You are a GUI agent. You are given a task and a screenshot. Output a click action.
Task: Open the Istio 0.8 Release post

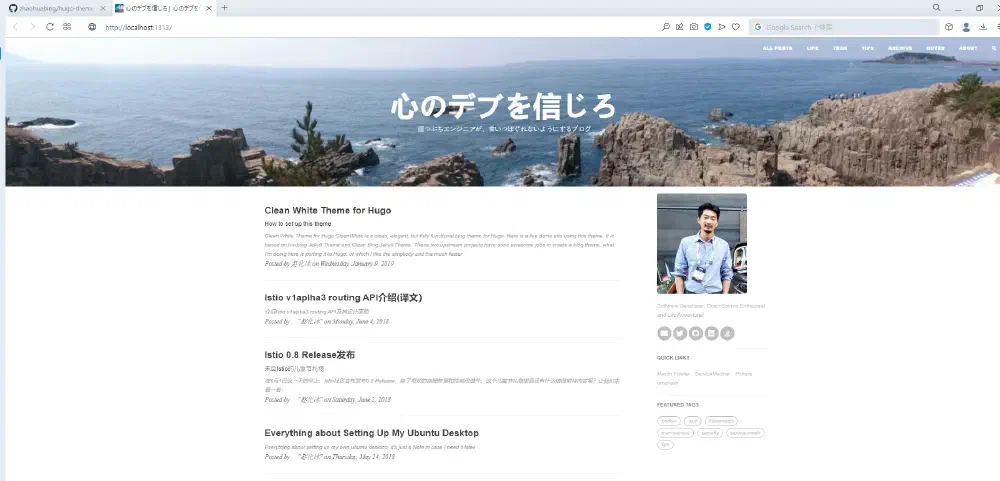pos(309,355)
